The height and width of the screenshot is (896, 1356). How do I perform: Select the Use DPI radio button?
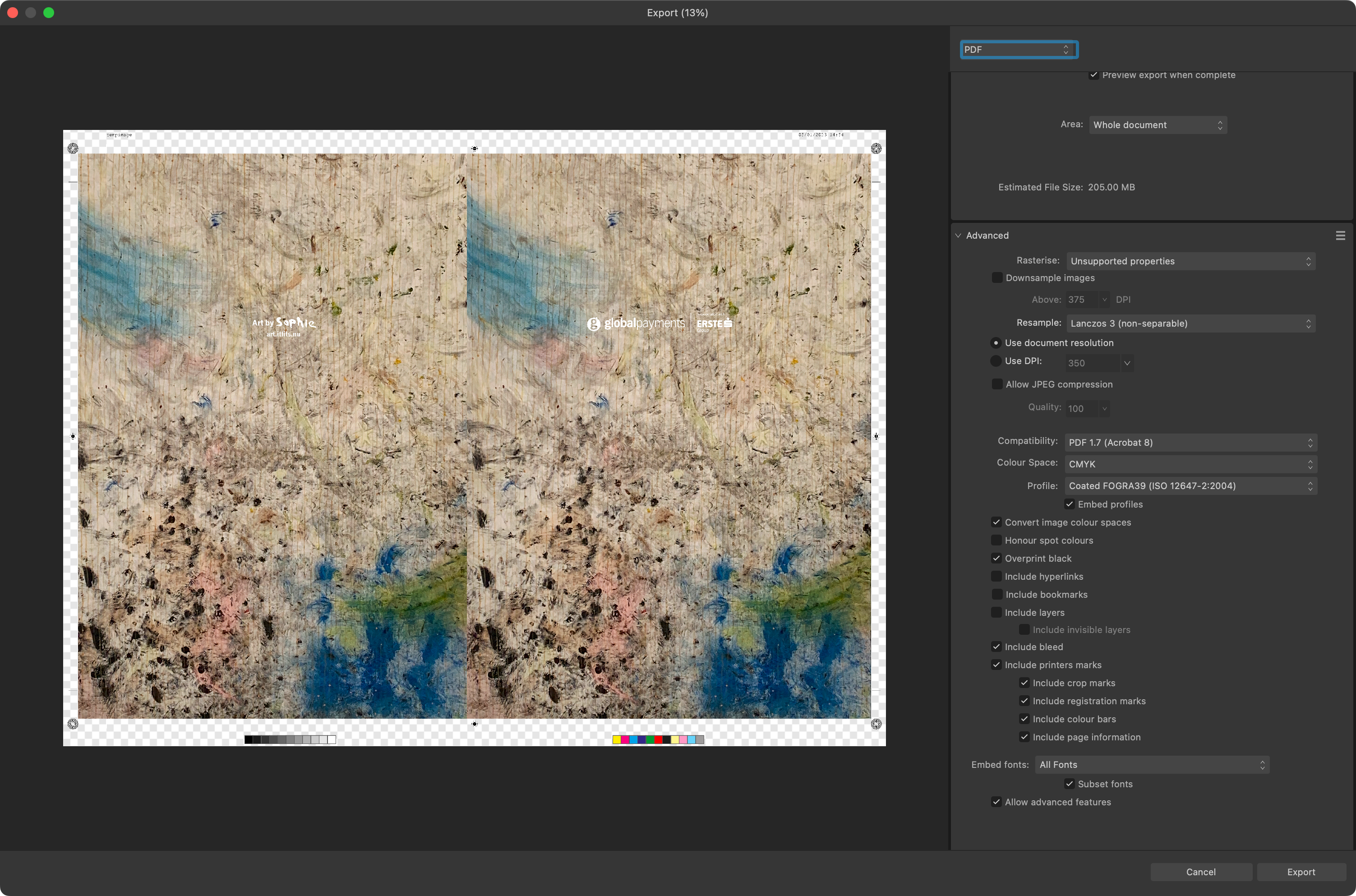click(x=996, y=361)
